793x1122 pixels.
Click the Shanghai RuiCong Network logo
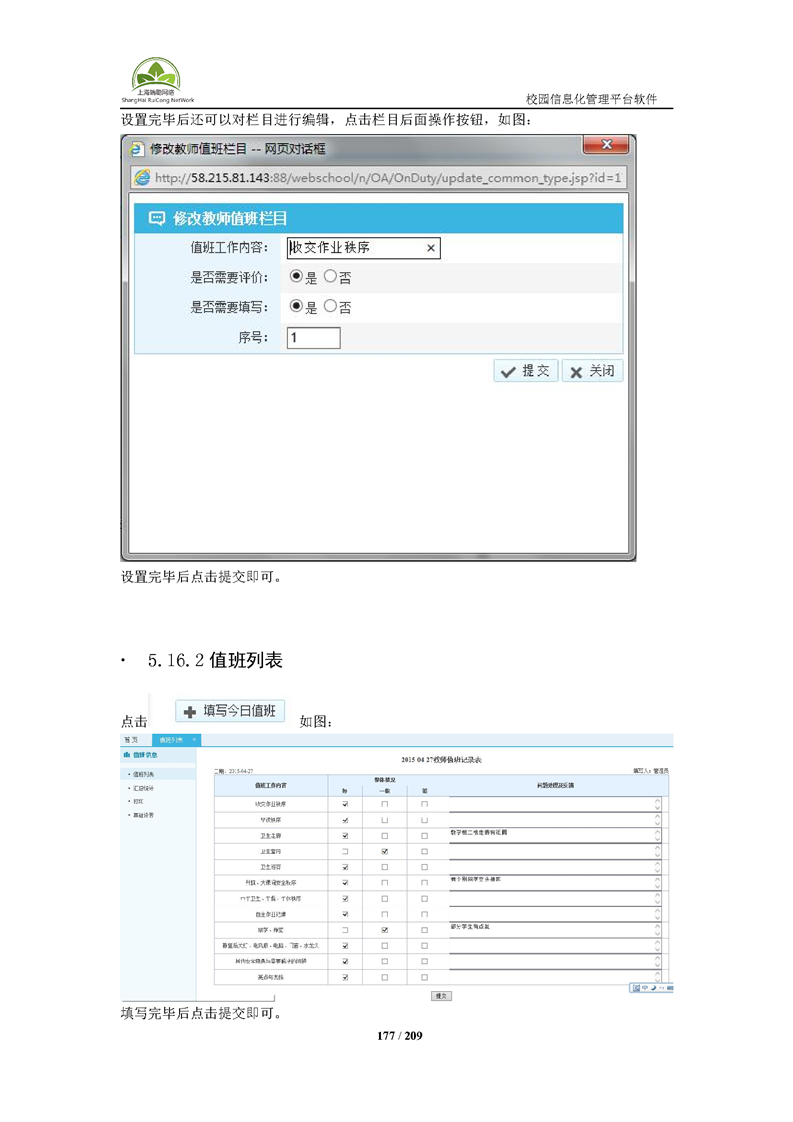(x=157, y=80)
